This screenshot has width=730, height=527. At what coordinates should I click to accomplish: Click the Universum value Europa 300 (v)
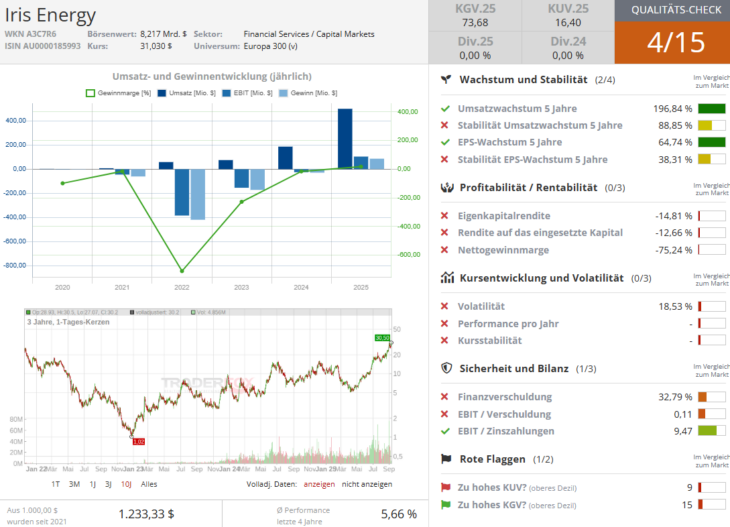click(x=270, y=46)
